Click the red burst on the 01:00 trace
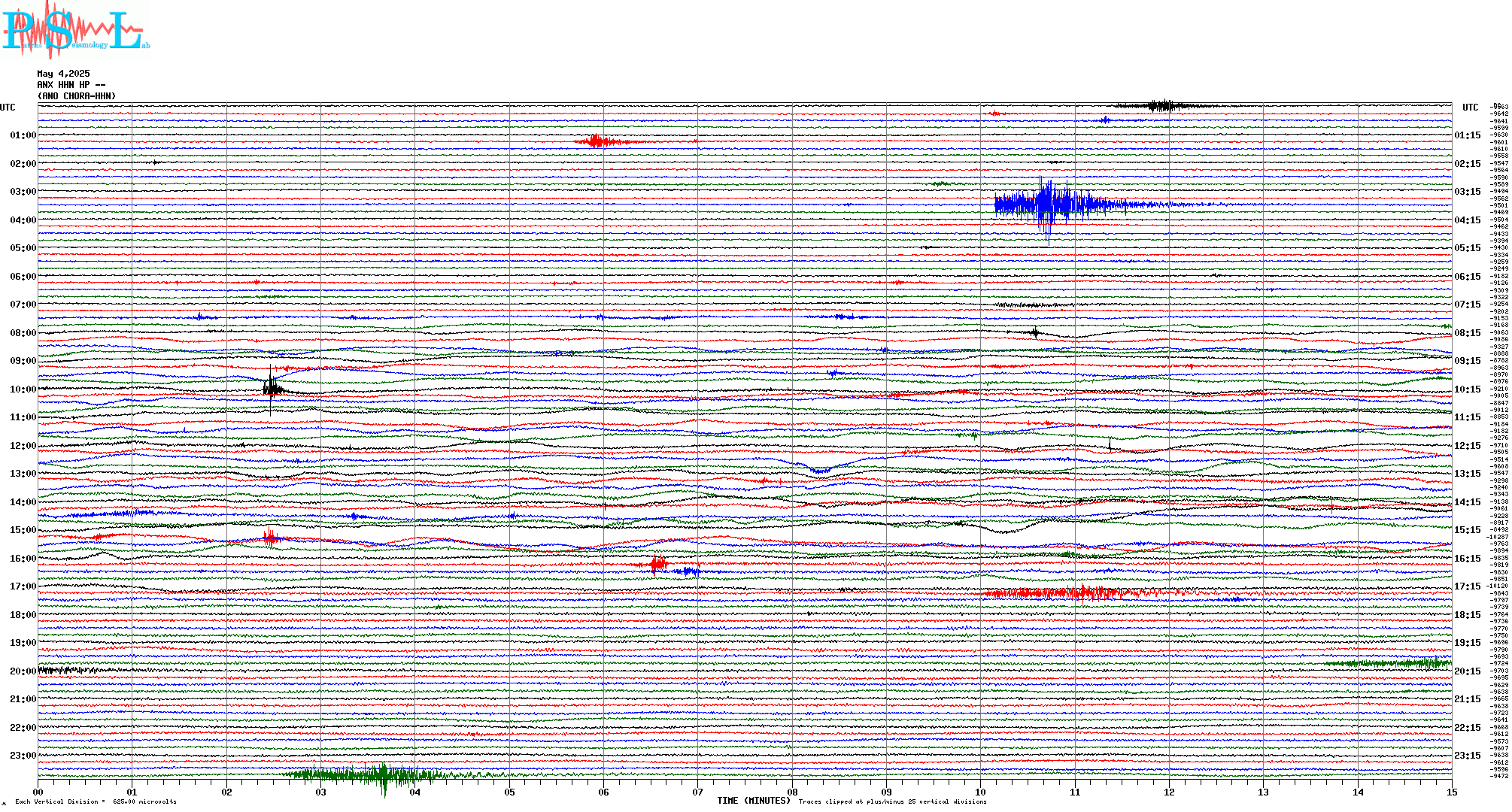The height and width of the screenshot is (812, 1512). tap(597, 141)
